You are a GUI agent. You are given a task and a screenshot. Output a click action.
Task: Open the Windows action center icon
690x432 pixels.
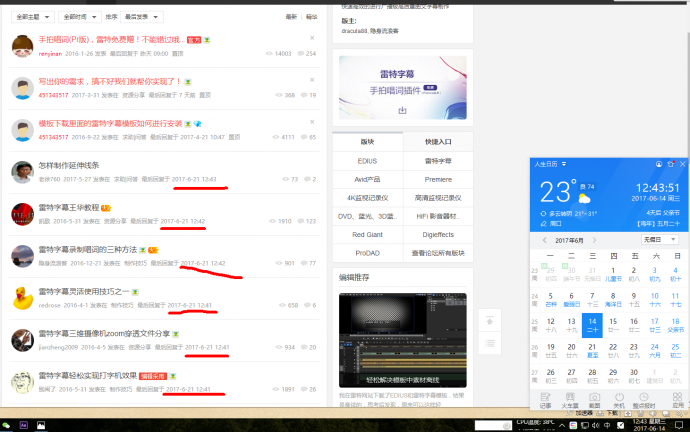[679, 425]
